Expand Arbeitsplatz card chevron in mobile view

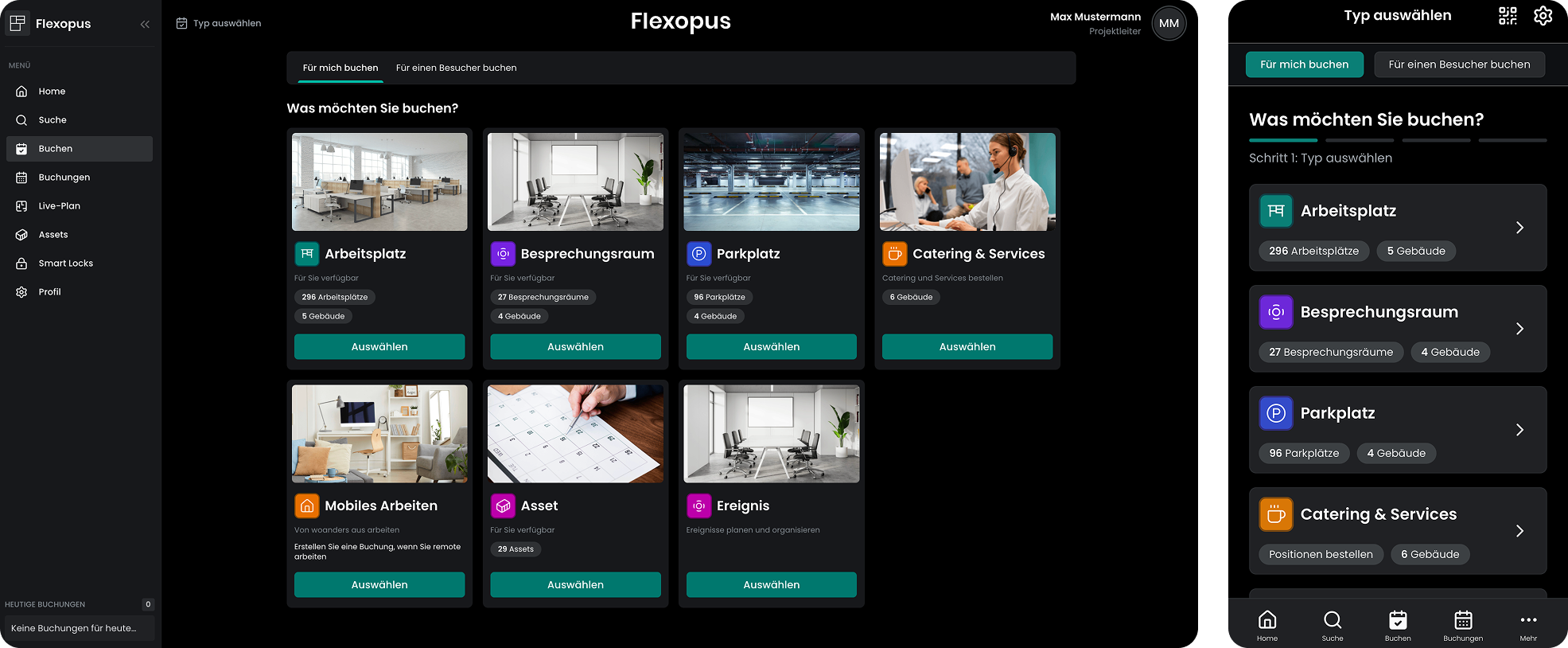1519,228
